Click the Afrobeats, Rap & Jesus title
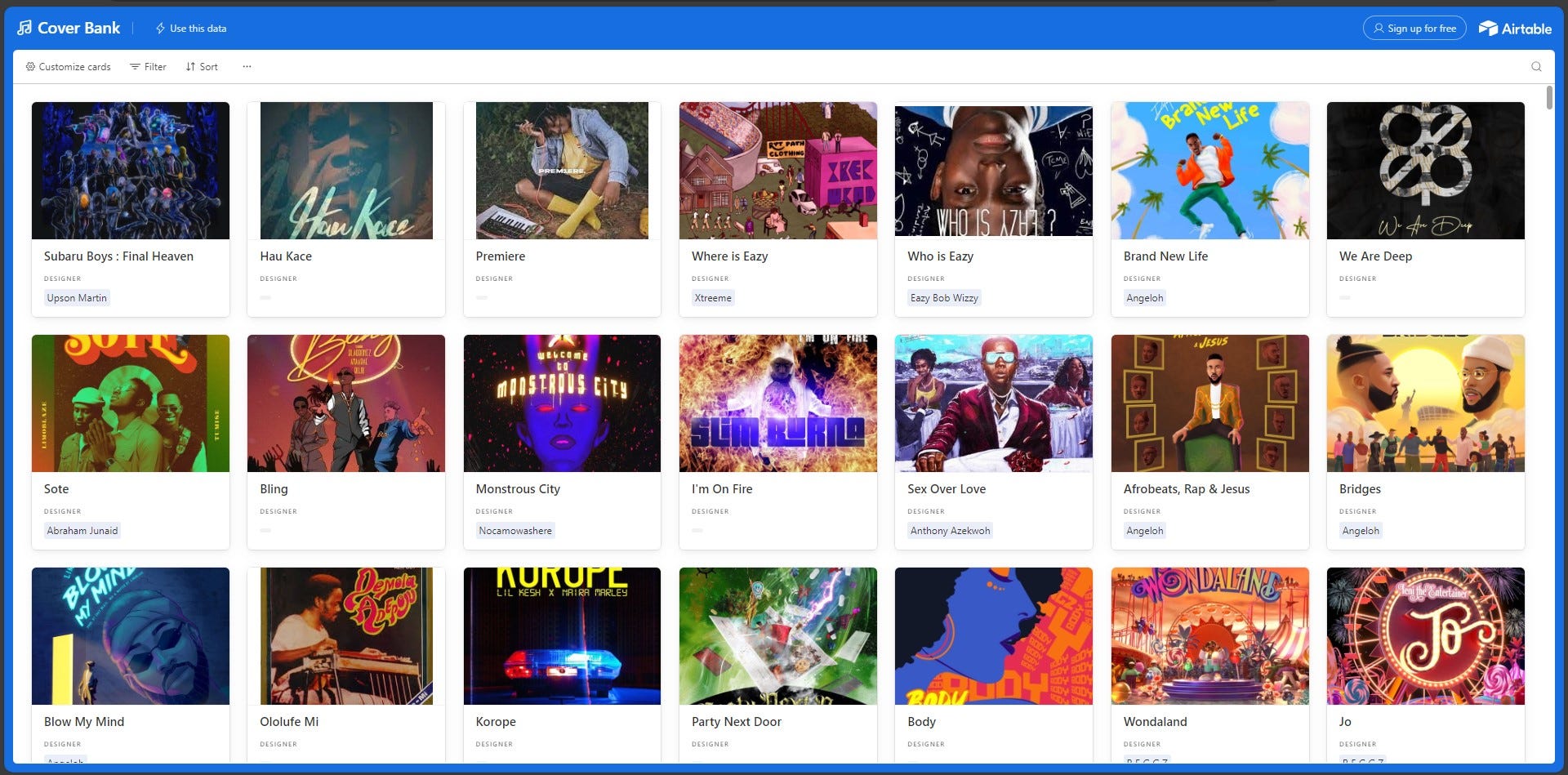The height and width of the screenshot is (775, 1568). (1187, 489)
